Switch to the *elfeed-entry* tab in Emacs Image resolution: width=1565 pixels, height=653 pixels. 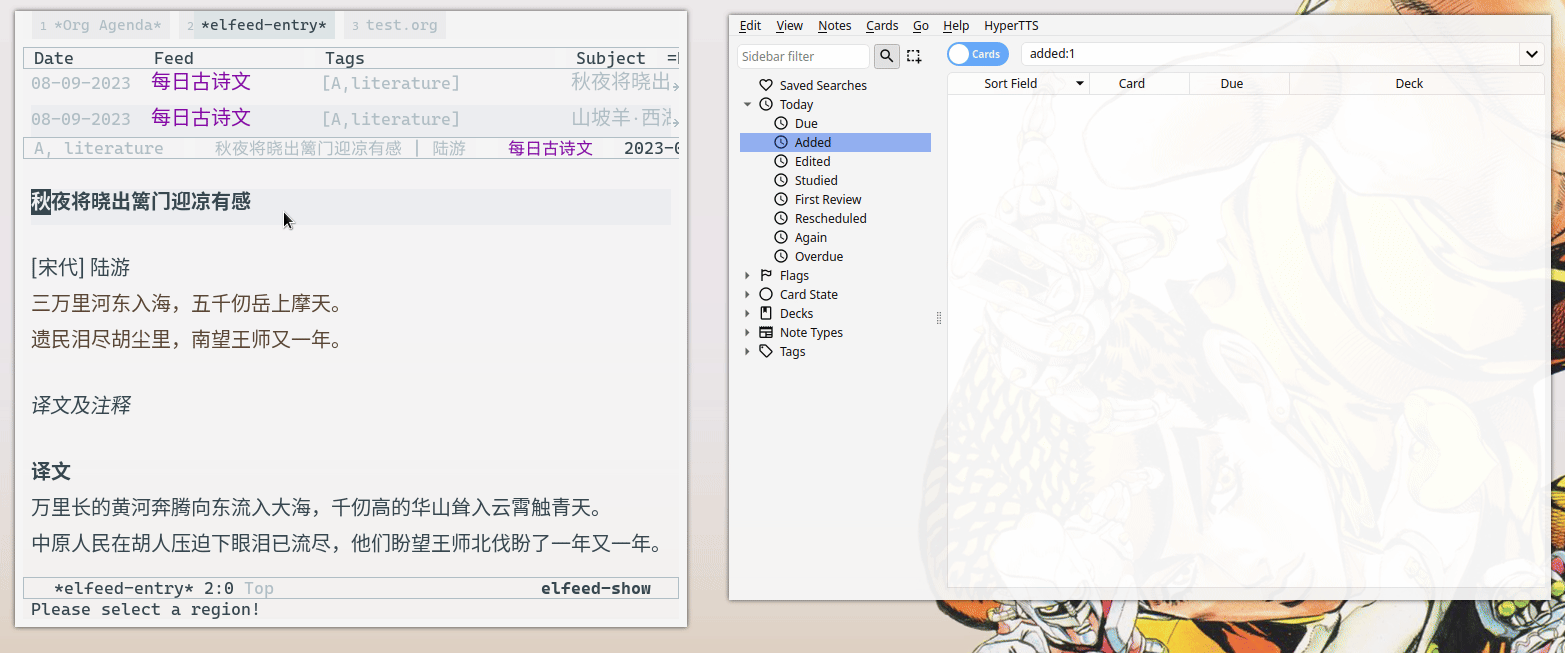point(258,25)
